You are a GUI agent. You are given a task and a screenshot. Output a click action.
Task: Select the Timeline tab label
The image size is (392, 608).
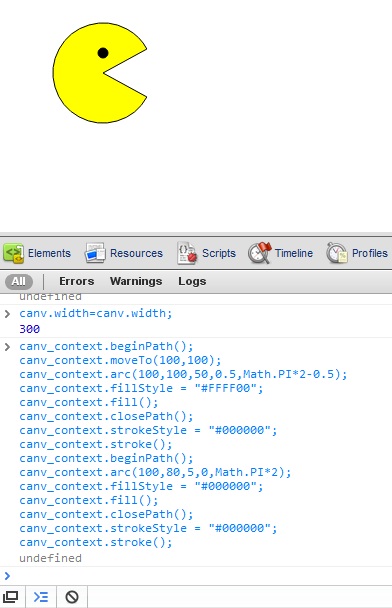click(x=294, y=253)
